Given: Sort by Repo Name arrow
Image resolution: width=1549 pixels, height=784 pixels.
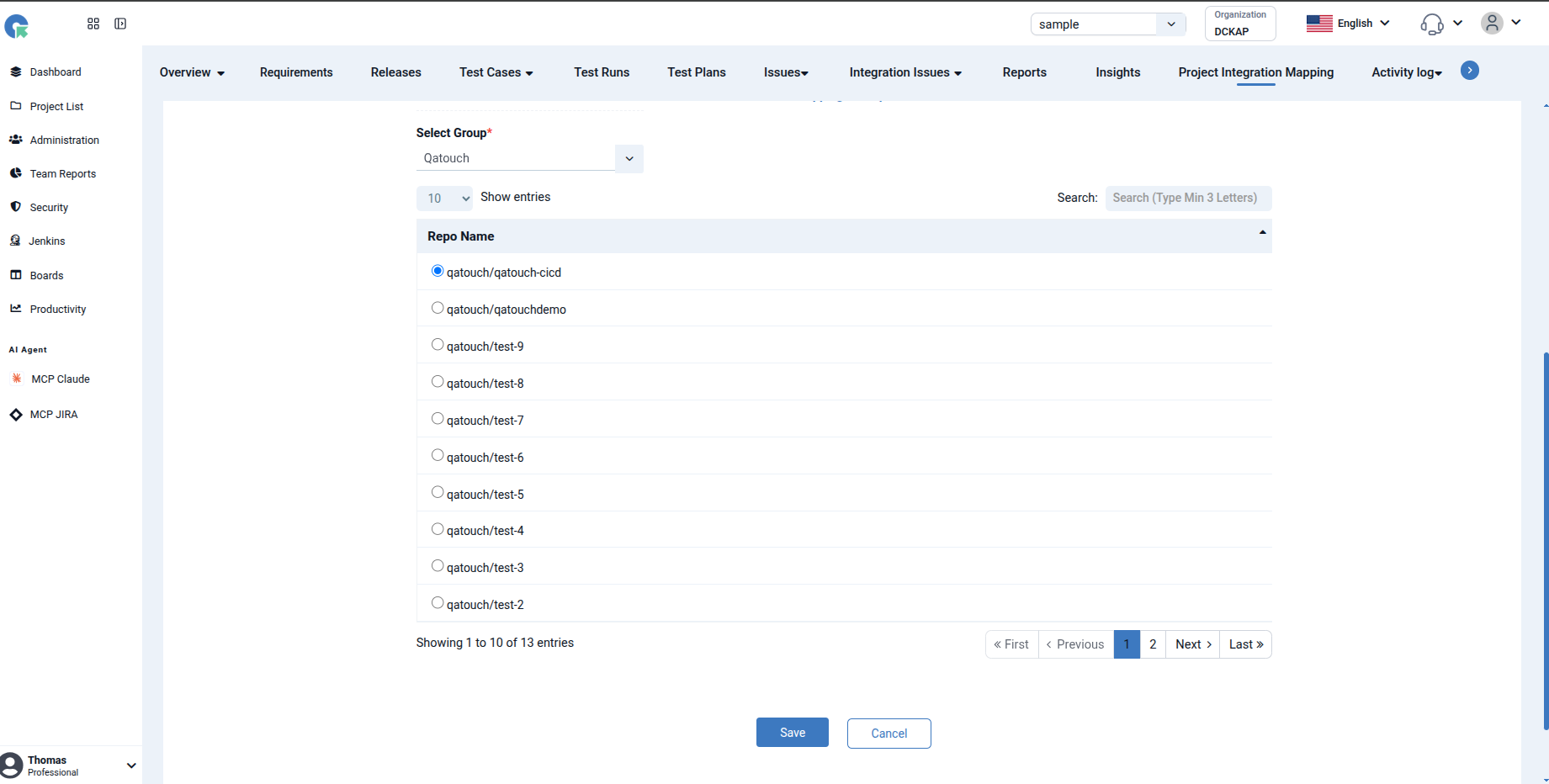Looking at the screenshot, I should (x=1263, y=233).
